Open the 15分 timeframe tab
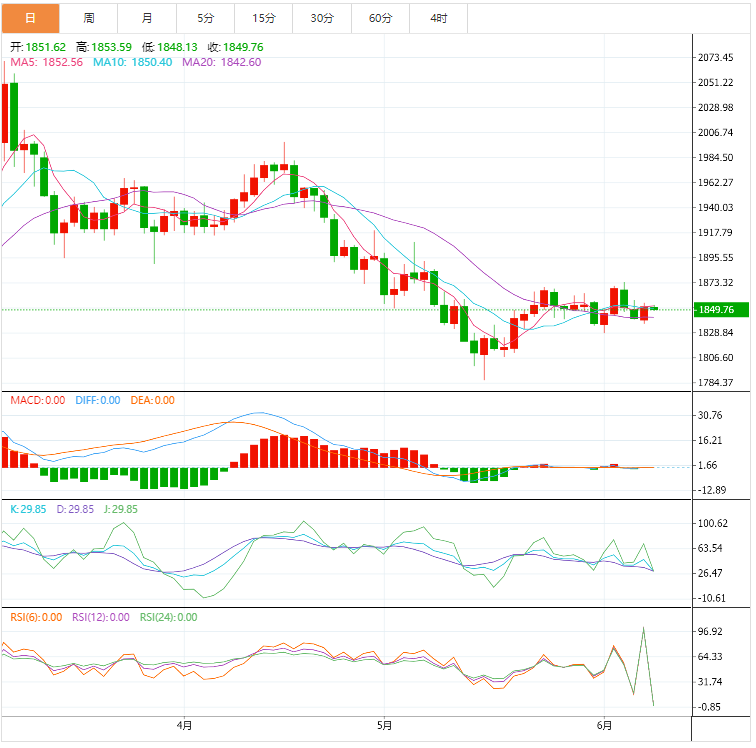Viewport: 756px width, 748px height. click(264, 18)
